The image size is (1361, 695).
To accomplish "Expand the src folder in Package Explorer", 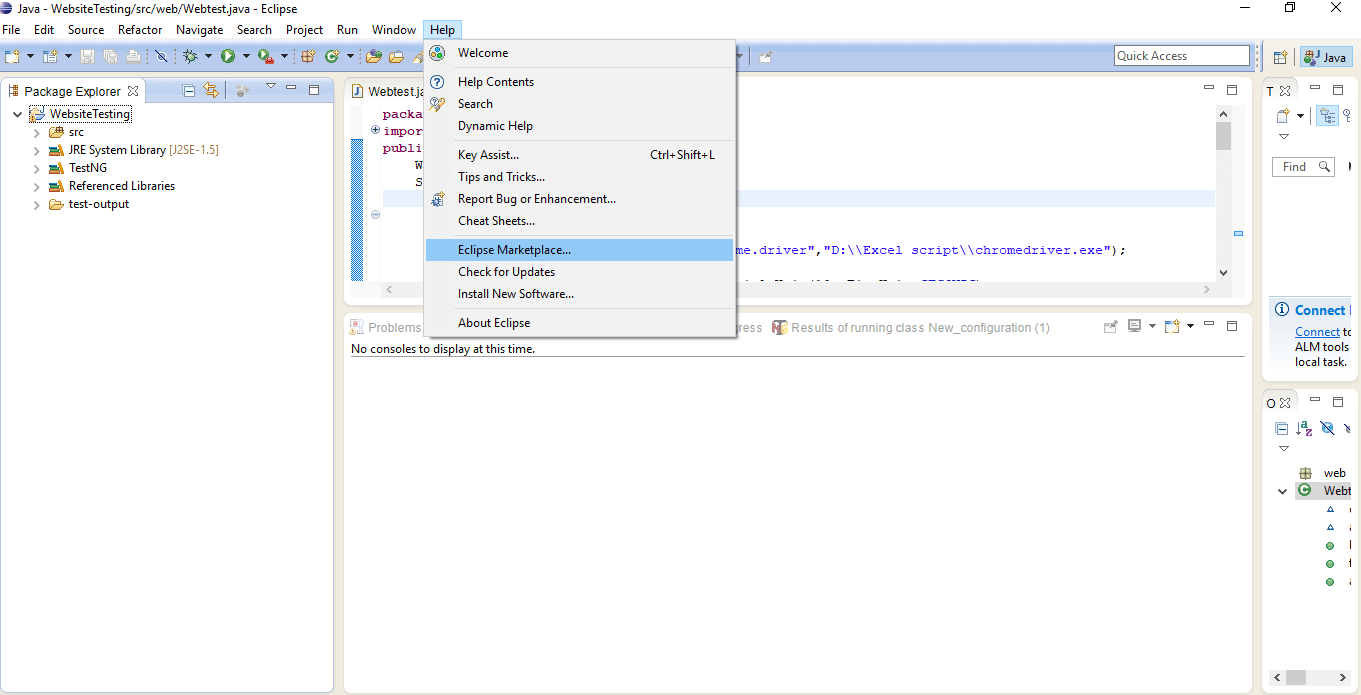I will click(36, 132).
